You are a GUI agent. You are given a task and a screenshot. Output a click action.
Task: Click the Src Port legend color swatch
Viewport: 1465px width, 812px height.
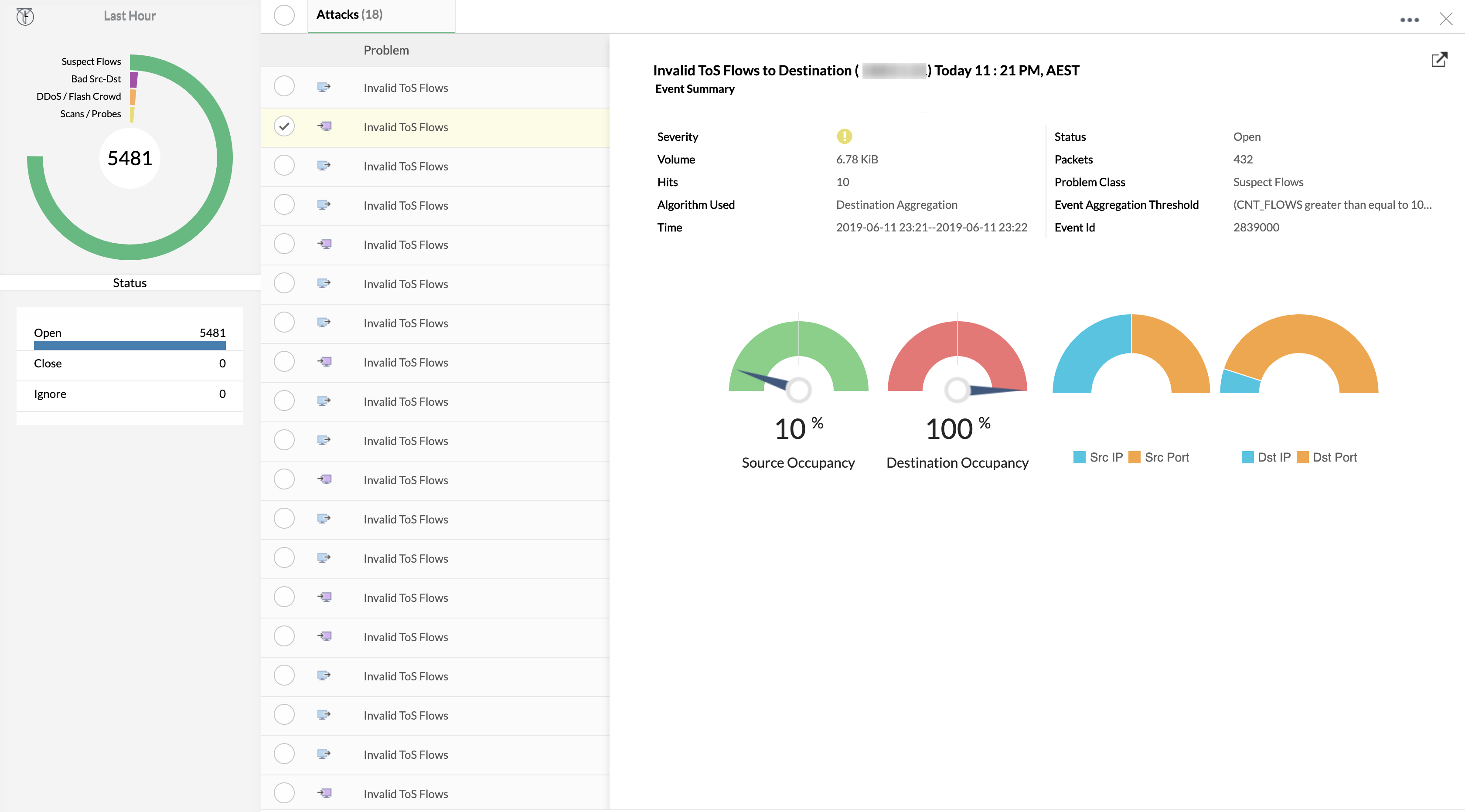(1134, 458)
